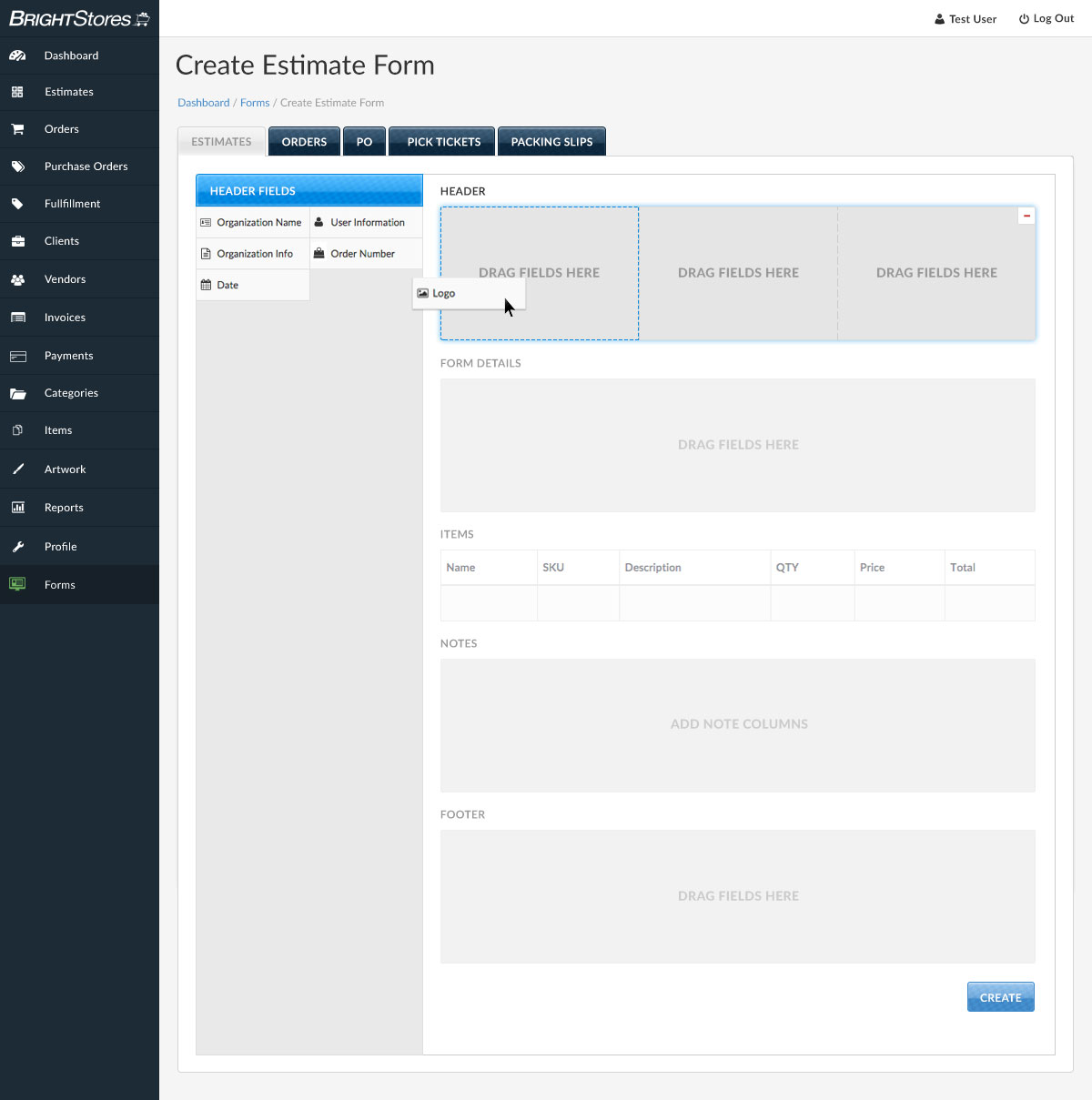Remove header row with red minus button
This screenshot has height=1100, width=1092.
tap(1026, 216)
